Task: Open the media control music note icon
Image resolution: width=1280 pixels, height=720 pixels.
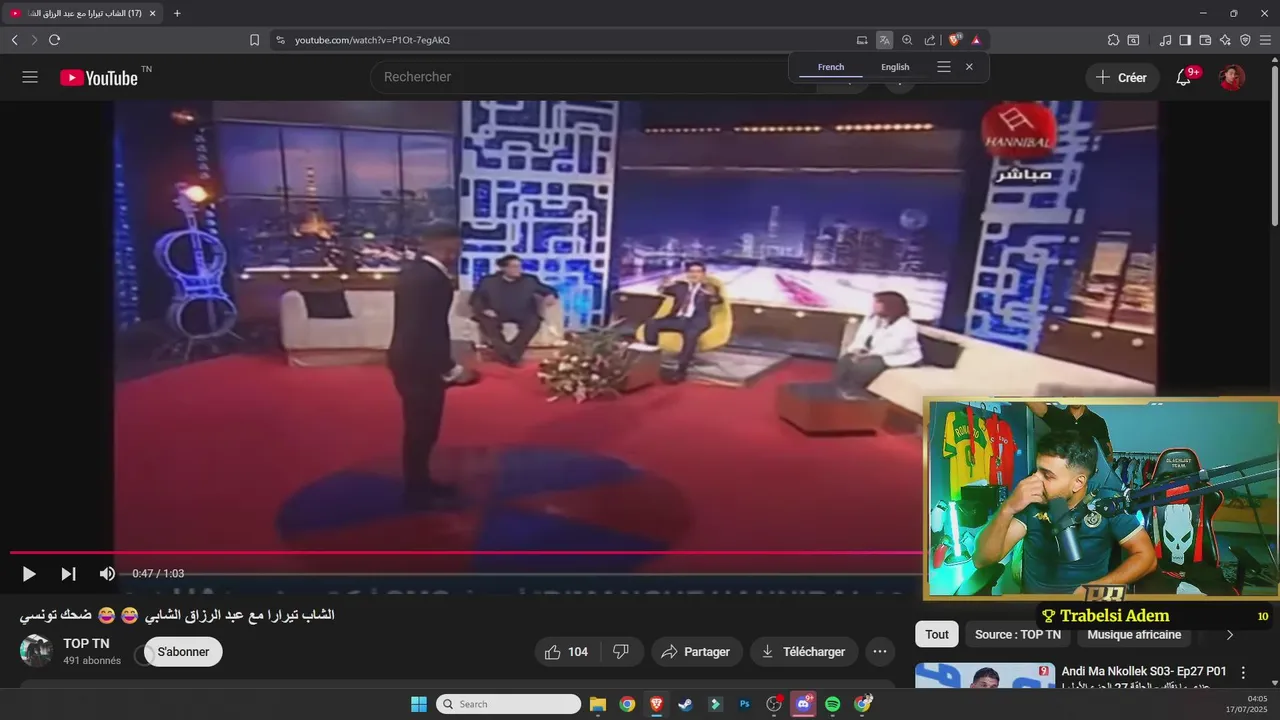Action: 1165,40
